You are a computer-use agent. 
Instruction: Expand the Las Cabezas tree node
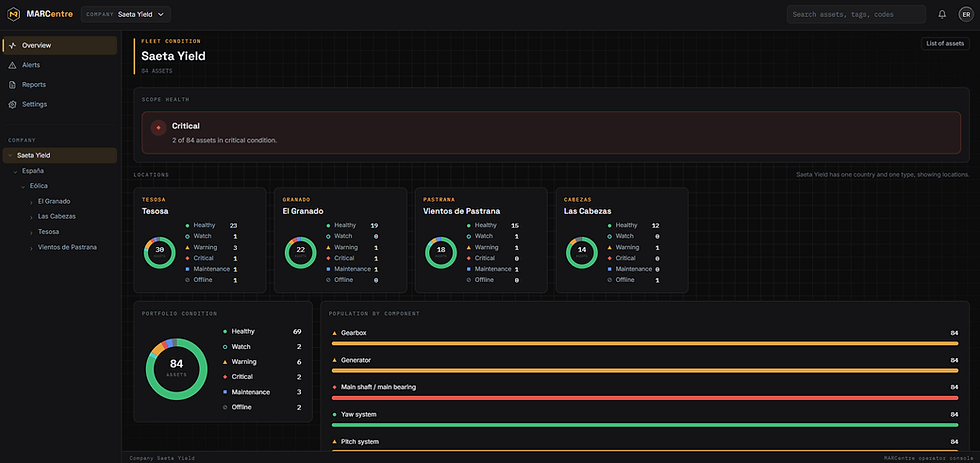[31, 217]
